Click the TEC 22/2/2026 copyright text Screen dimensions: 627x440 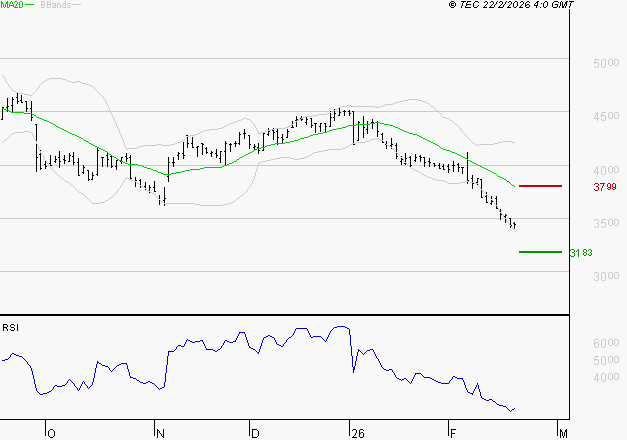[511, 5]
